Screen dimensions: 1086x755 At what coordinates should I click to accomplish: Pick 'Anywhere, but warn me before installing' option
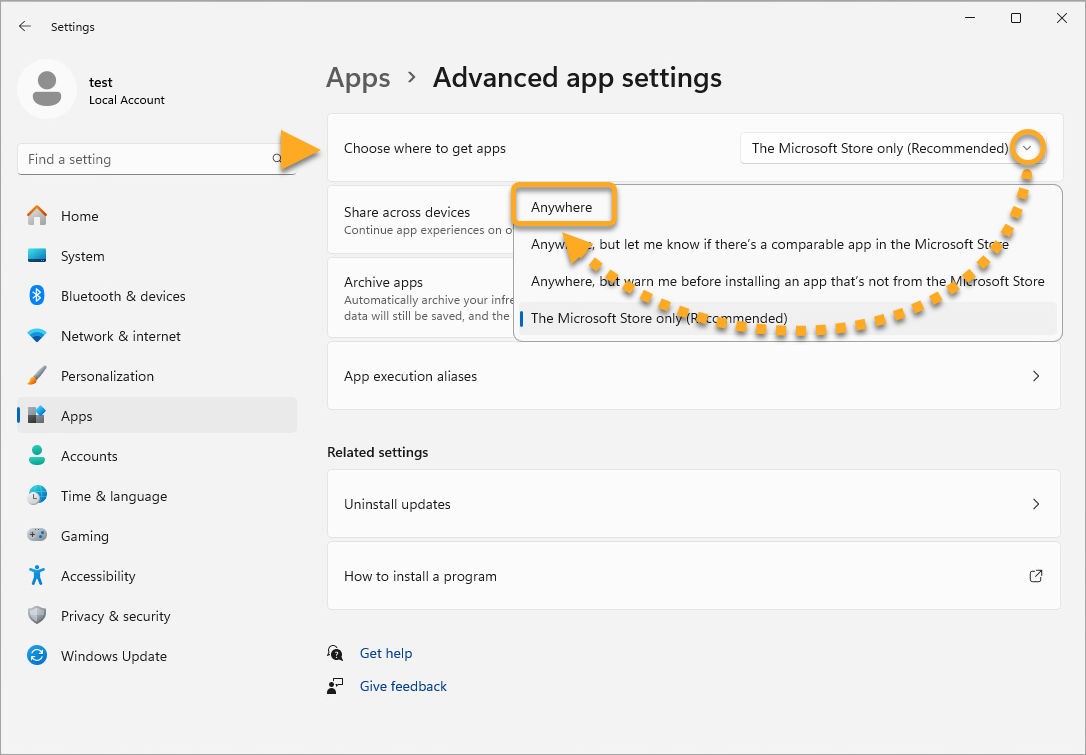(x=787, y=281)
